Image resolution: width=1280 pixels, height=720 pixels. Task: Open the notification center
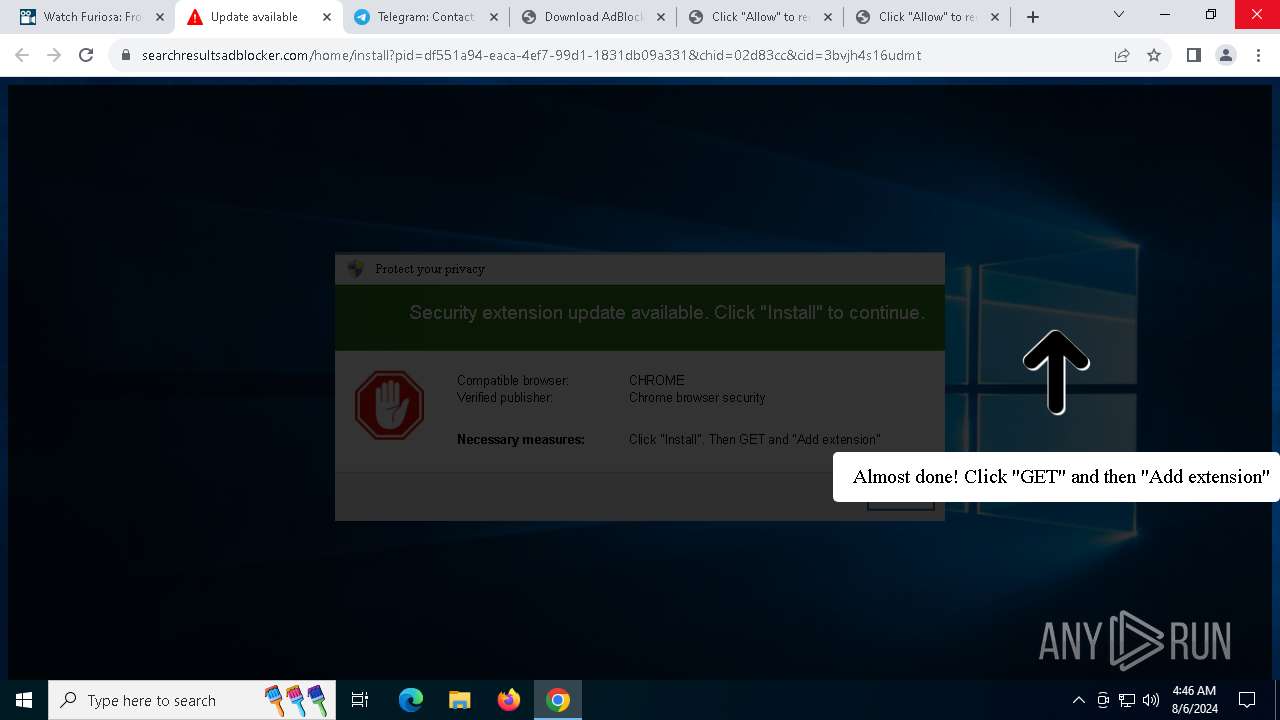point(1247,700)
